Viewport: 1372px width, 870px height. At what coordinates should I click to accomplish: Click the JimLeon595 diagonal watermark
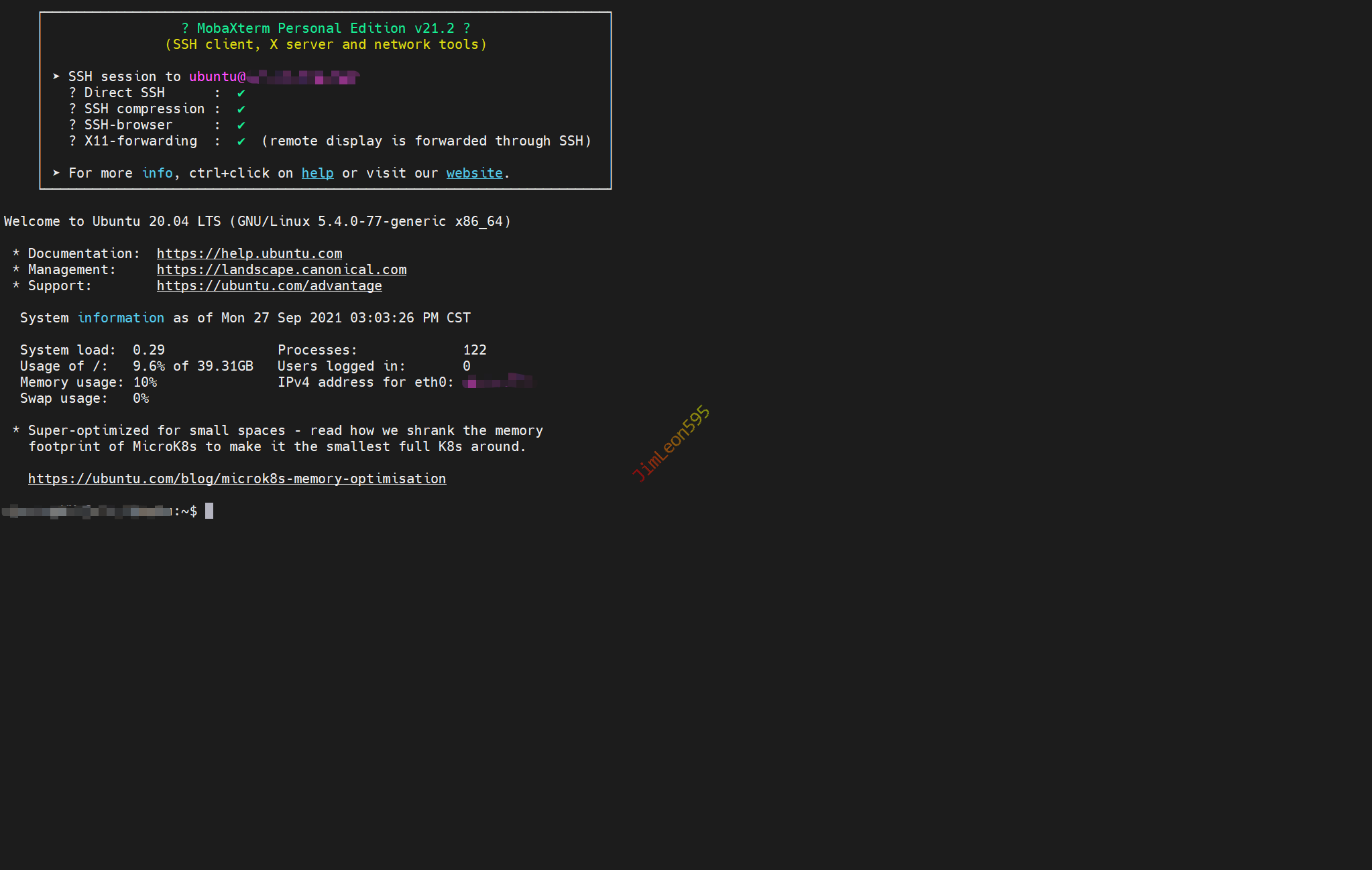[671, 443]
